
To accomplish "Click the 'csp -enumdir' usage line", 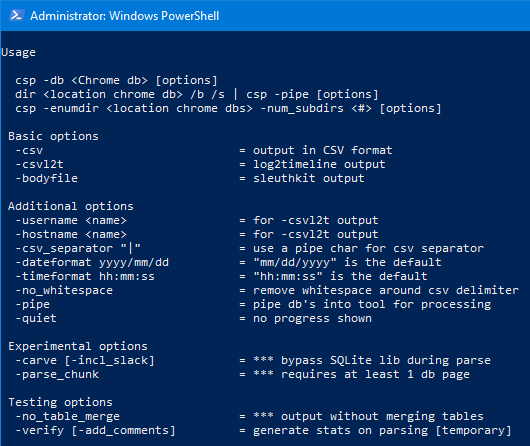I will coord(228,109).
